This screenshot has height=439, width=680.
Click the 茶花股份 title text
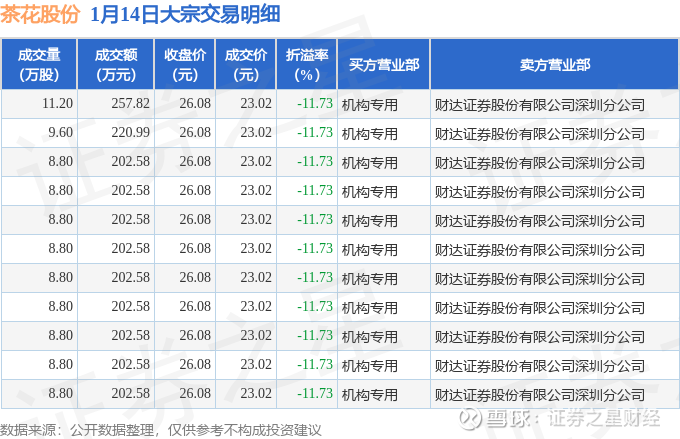pyautogui.click(x=40, y=14)
